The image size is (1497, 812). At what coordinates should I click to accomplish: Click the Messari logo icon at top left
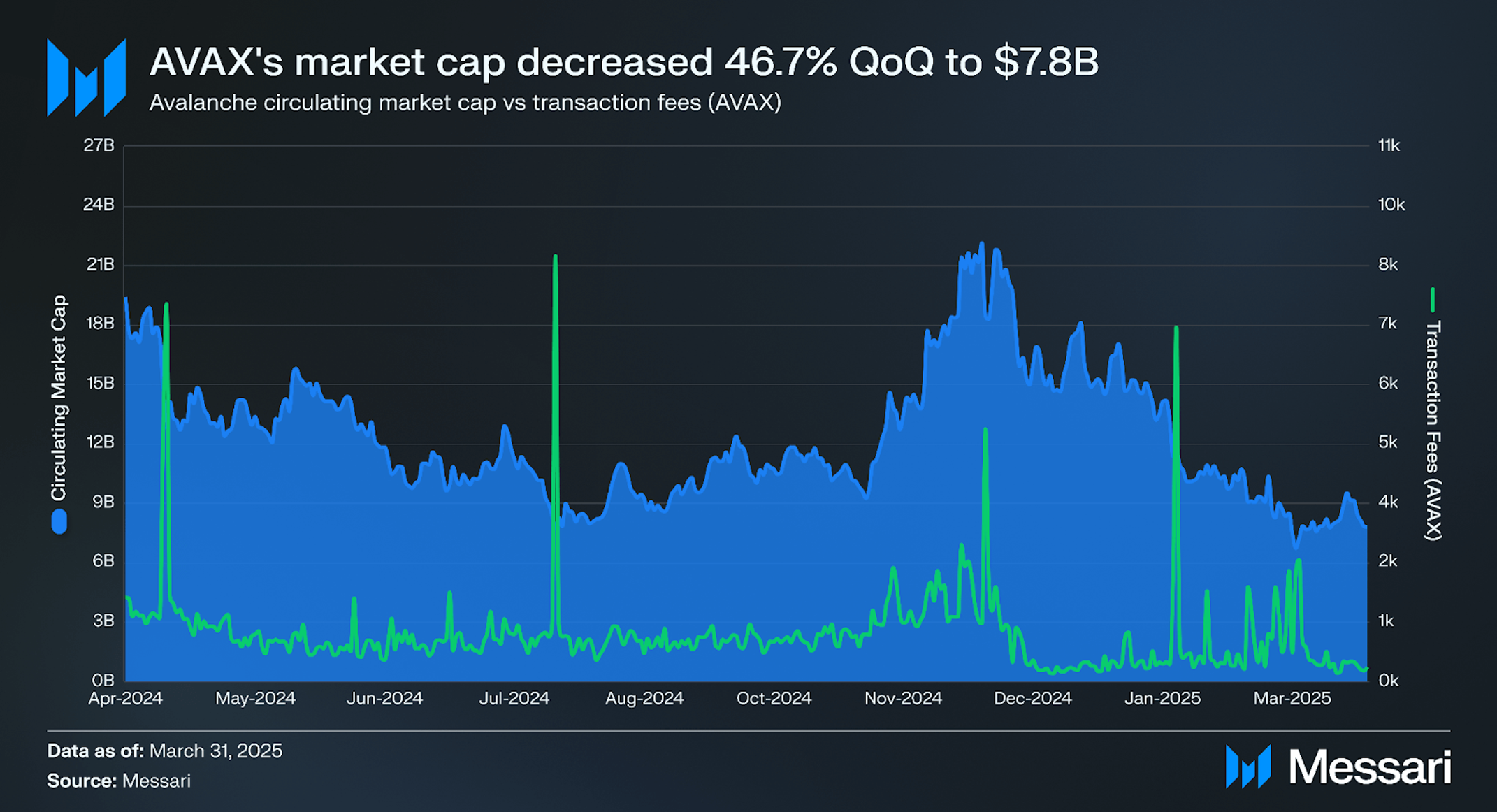tap(86, 78)
